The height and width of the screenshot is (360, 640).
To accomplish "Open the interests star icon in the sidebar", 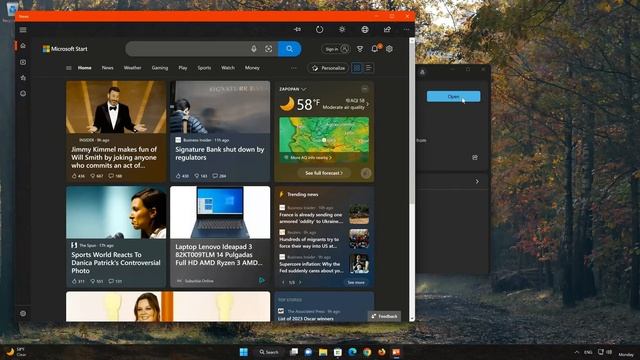I will coord(23,78).
